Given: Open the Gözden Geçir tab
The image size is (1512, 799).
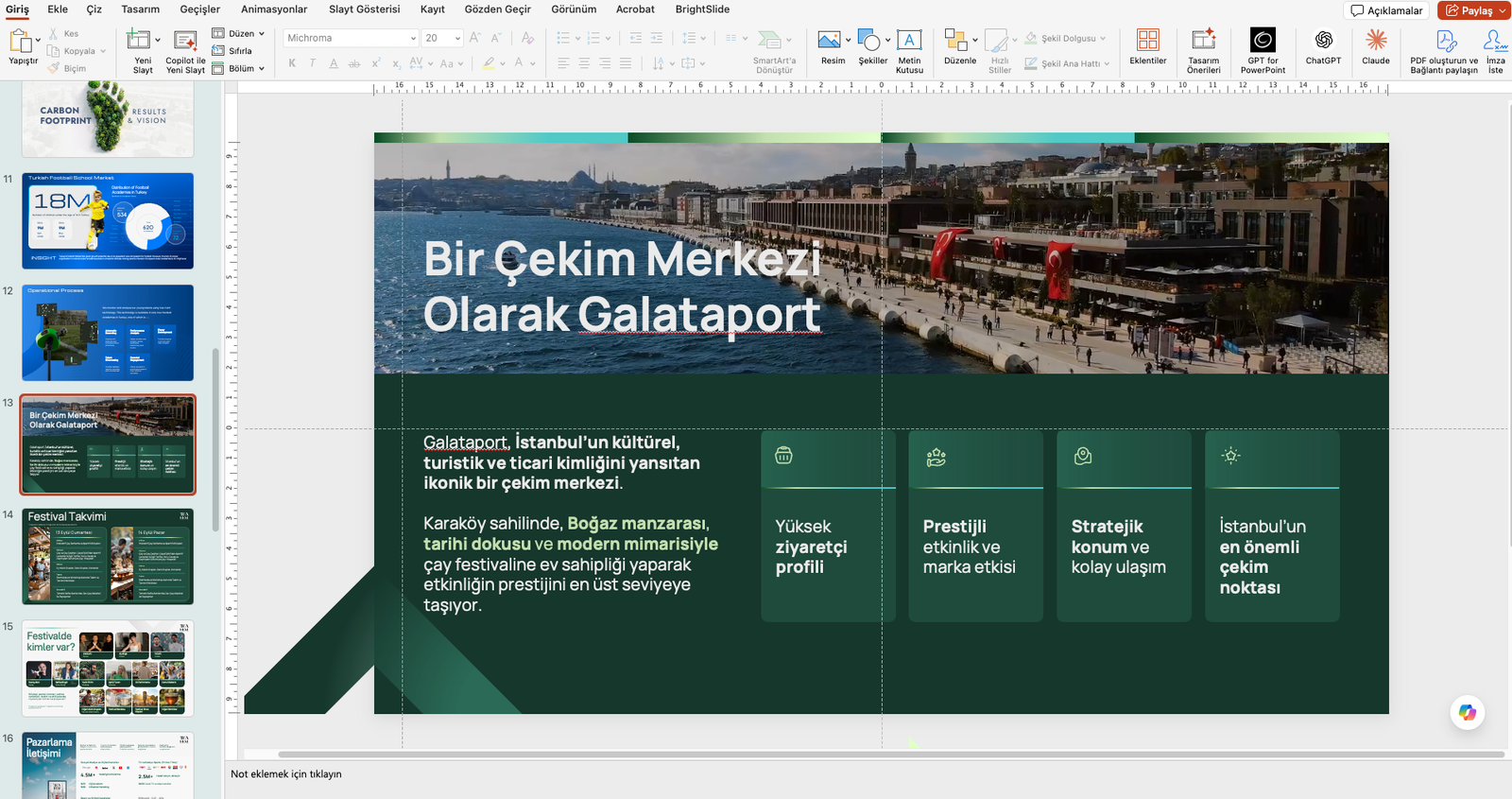Looking at the screenshot, I should coord(498,9).
